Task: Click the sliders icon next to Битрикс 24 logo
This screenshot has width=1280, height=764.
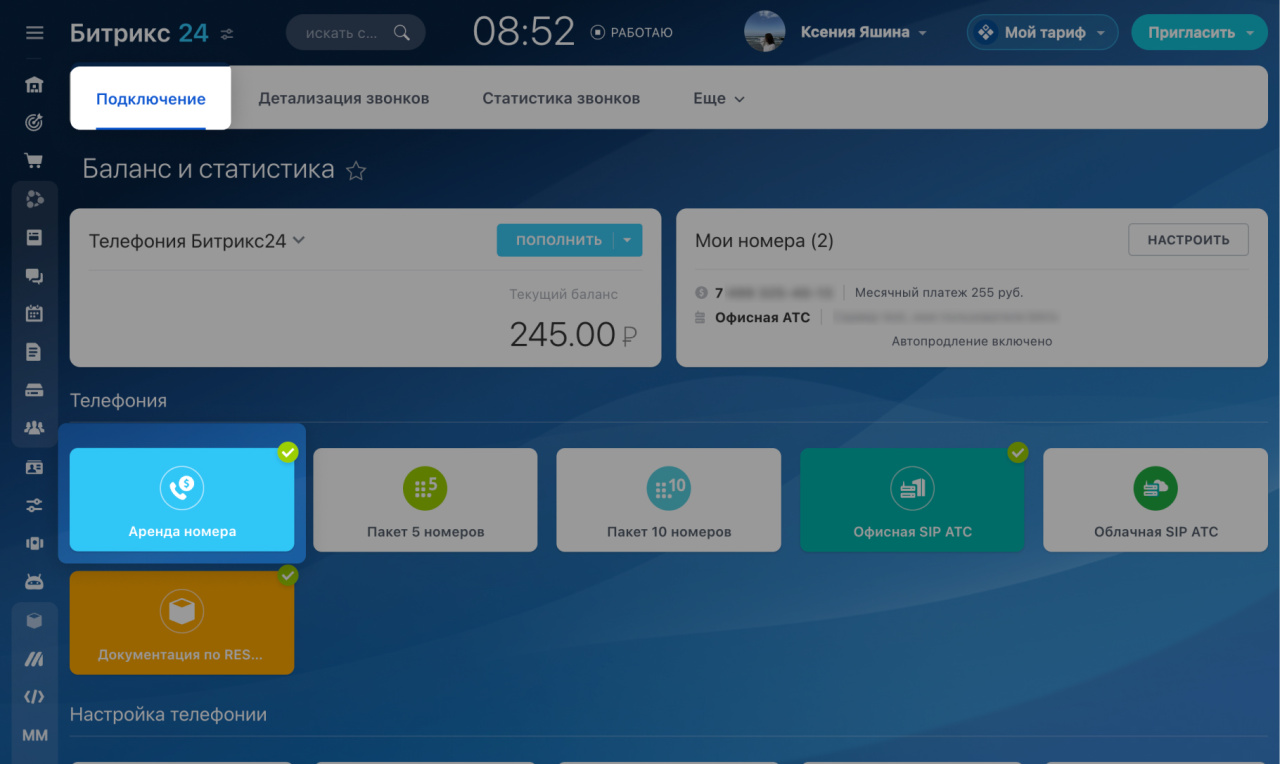Action: click(227, 34)
